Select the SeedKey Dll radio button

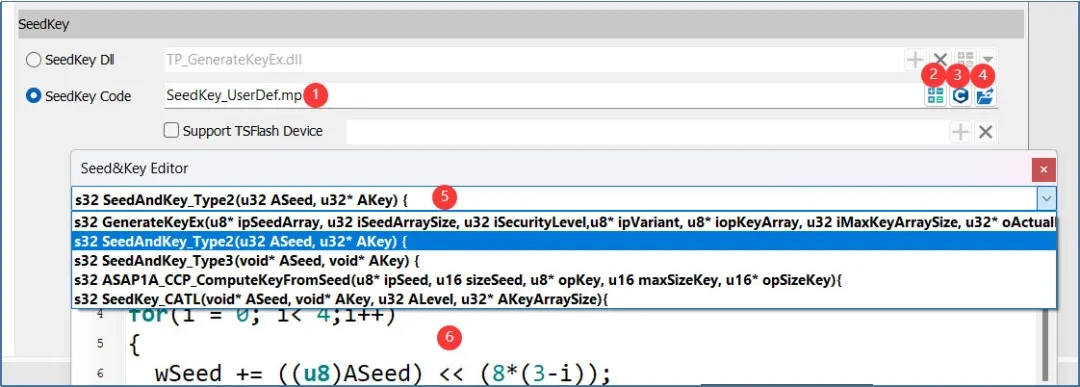[x=33, y=60]
